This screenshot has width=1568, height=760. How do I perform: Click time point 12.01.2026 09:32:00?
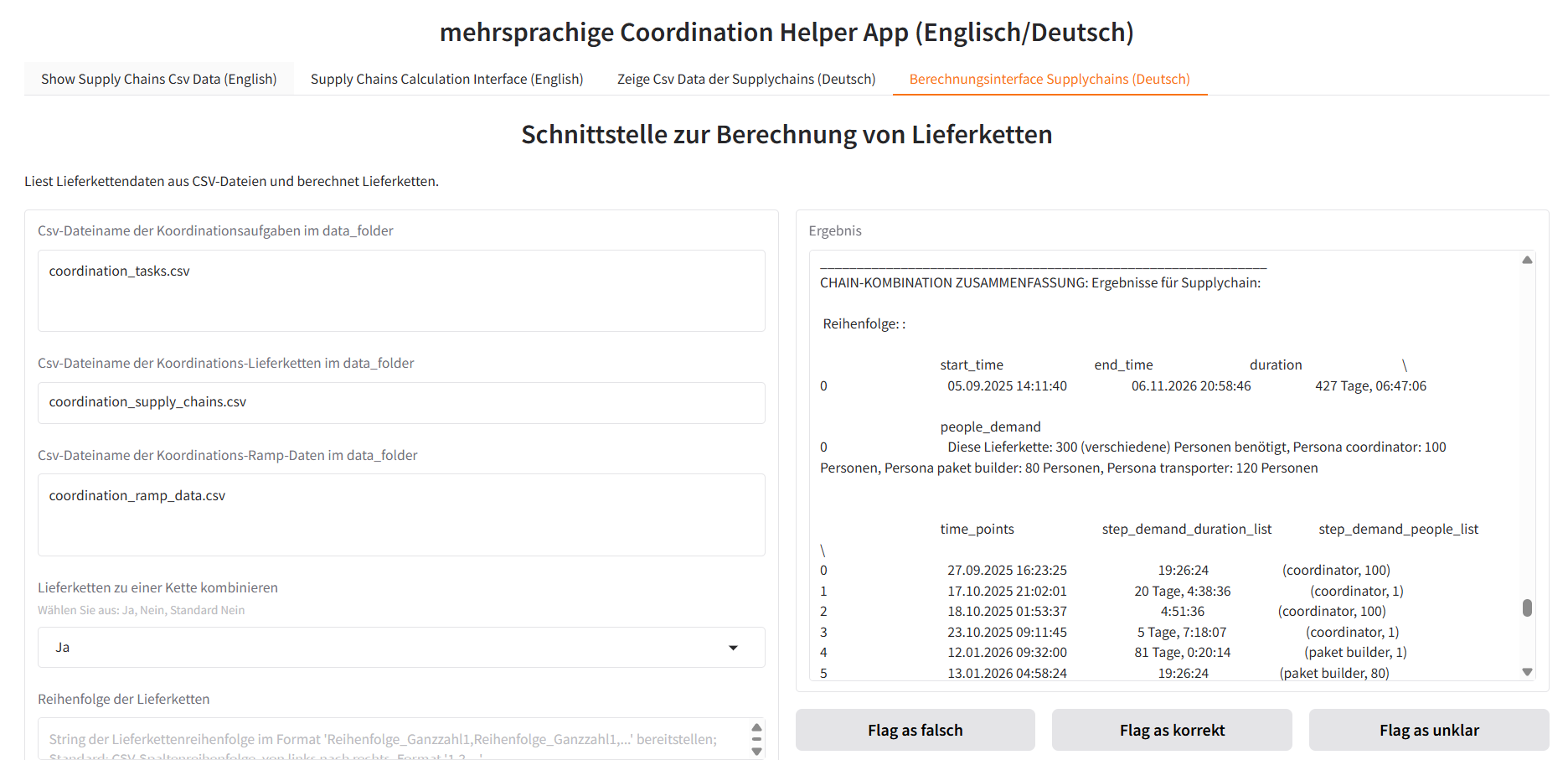tap(1007, 652)
